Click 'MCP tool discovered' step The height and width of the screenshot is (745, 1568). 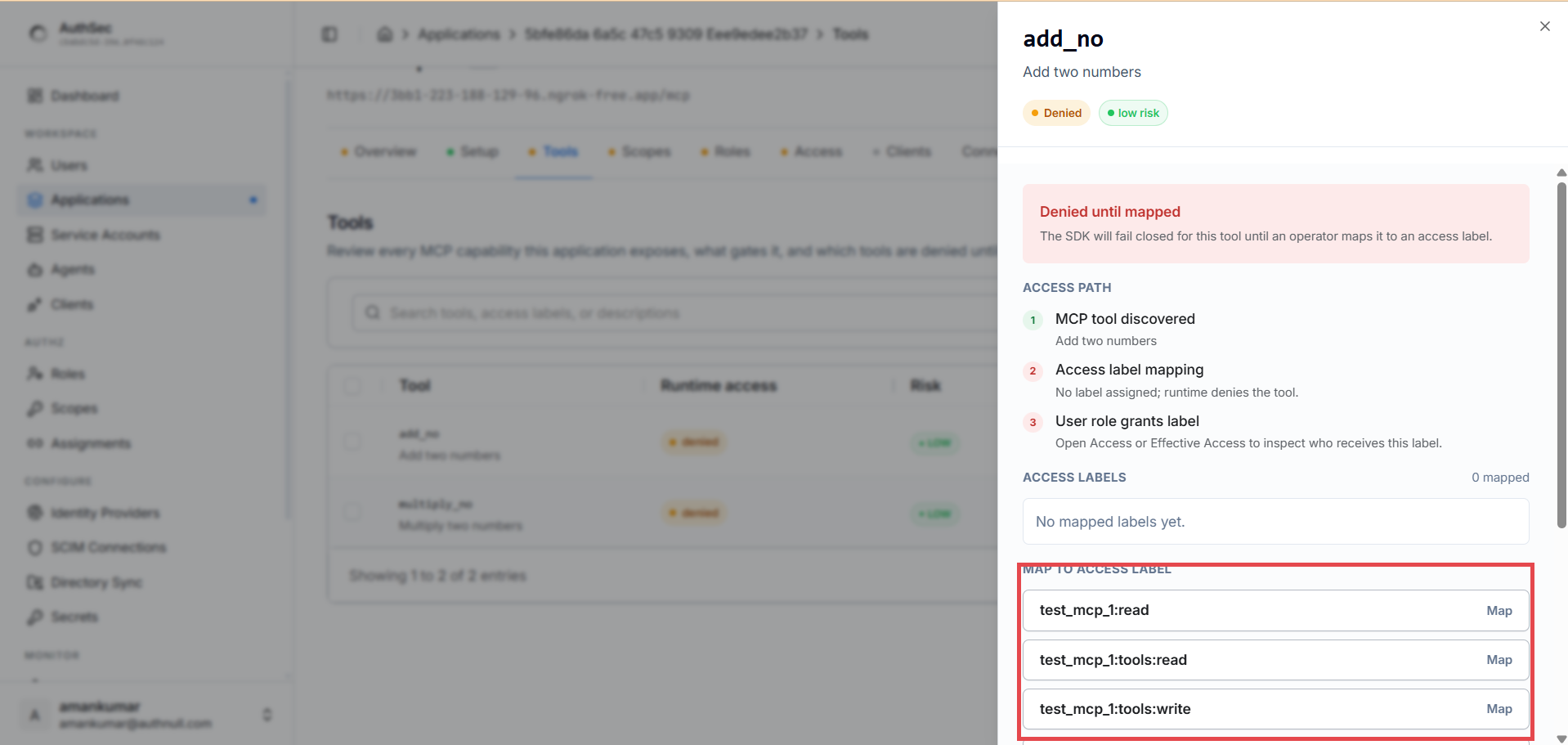[1125, 319]
